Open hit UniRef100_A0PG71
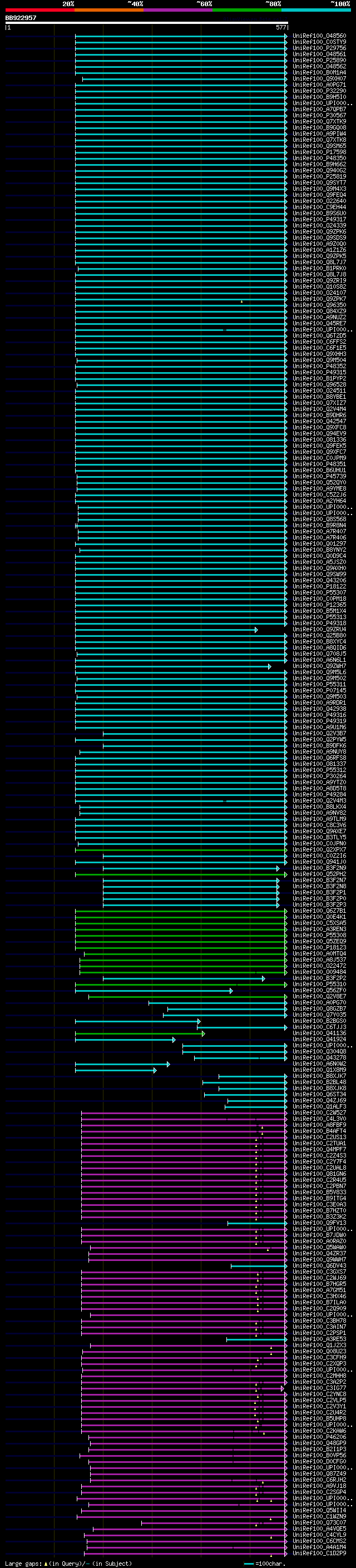 point(319,85)
